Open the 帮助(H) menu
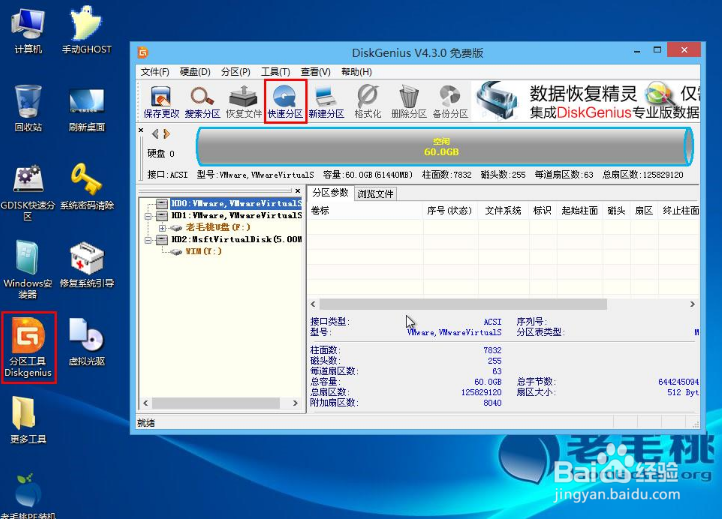This screenshot has width=722, height=520. point(356,72)
